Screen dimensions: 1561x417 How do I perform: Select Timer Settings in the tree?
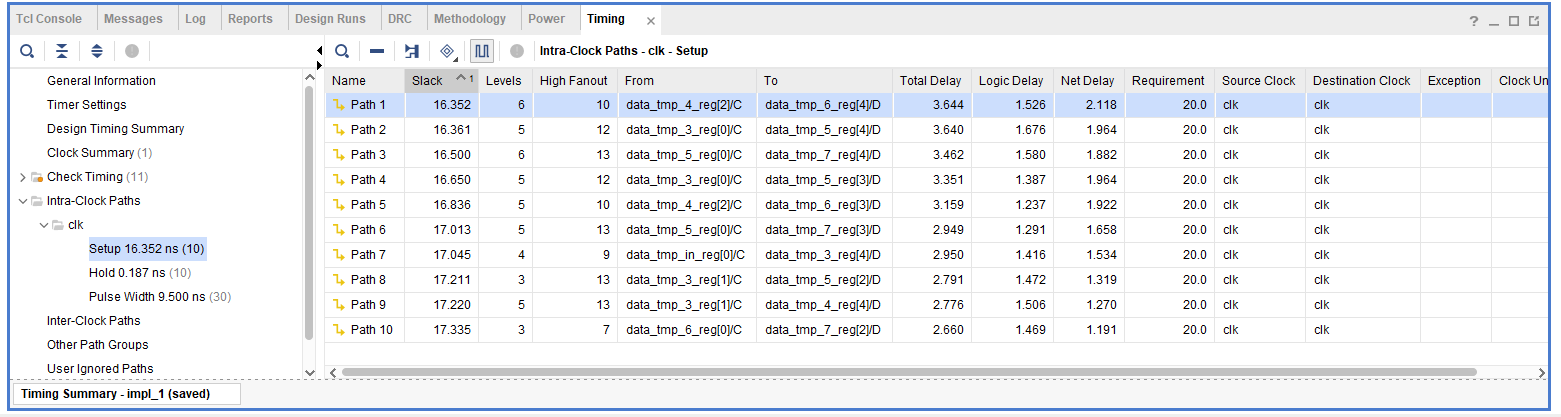pyautogui.click(x=86, y=105)
